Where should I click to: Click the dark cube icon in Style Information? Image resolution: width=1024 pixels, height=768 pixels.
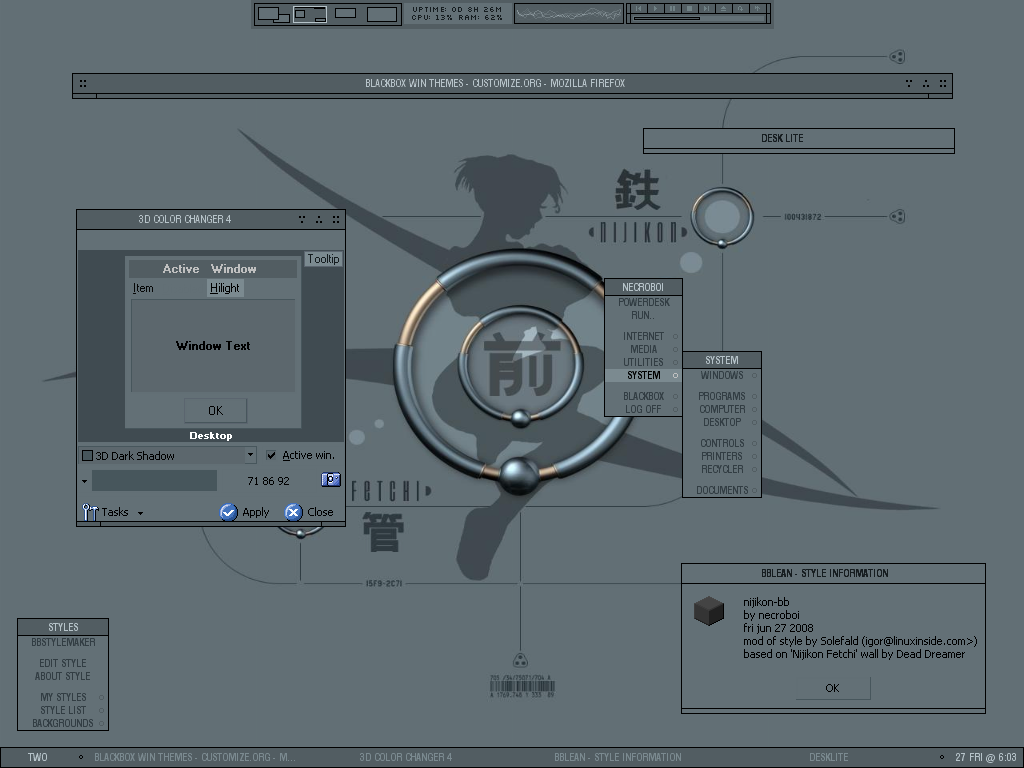click(x=709, y=611)
